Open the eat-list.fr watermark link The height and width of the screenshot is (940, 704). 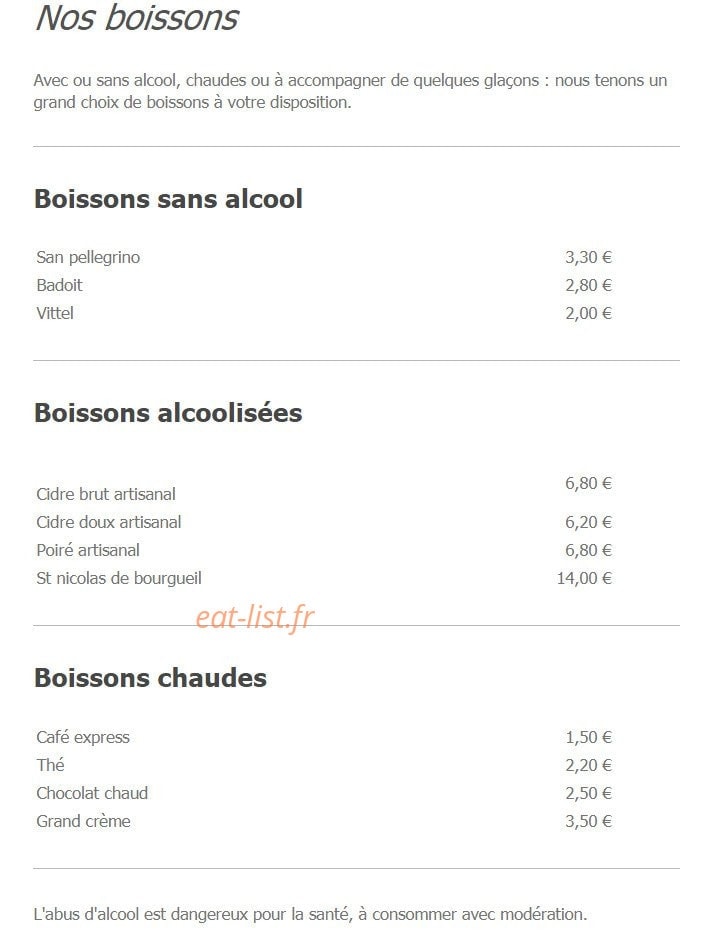point(255,617)
